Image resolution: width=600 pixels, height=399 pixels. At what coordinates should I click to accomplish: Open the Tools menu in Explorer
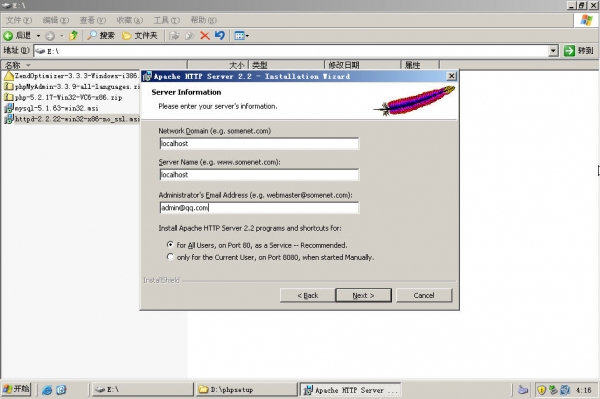166,20
